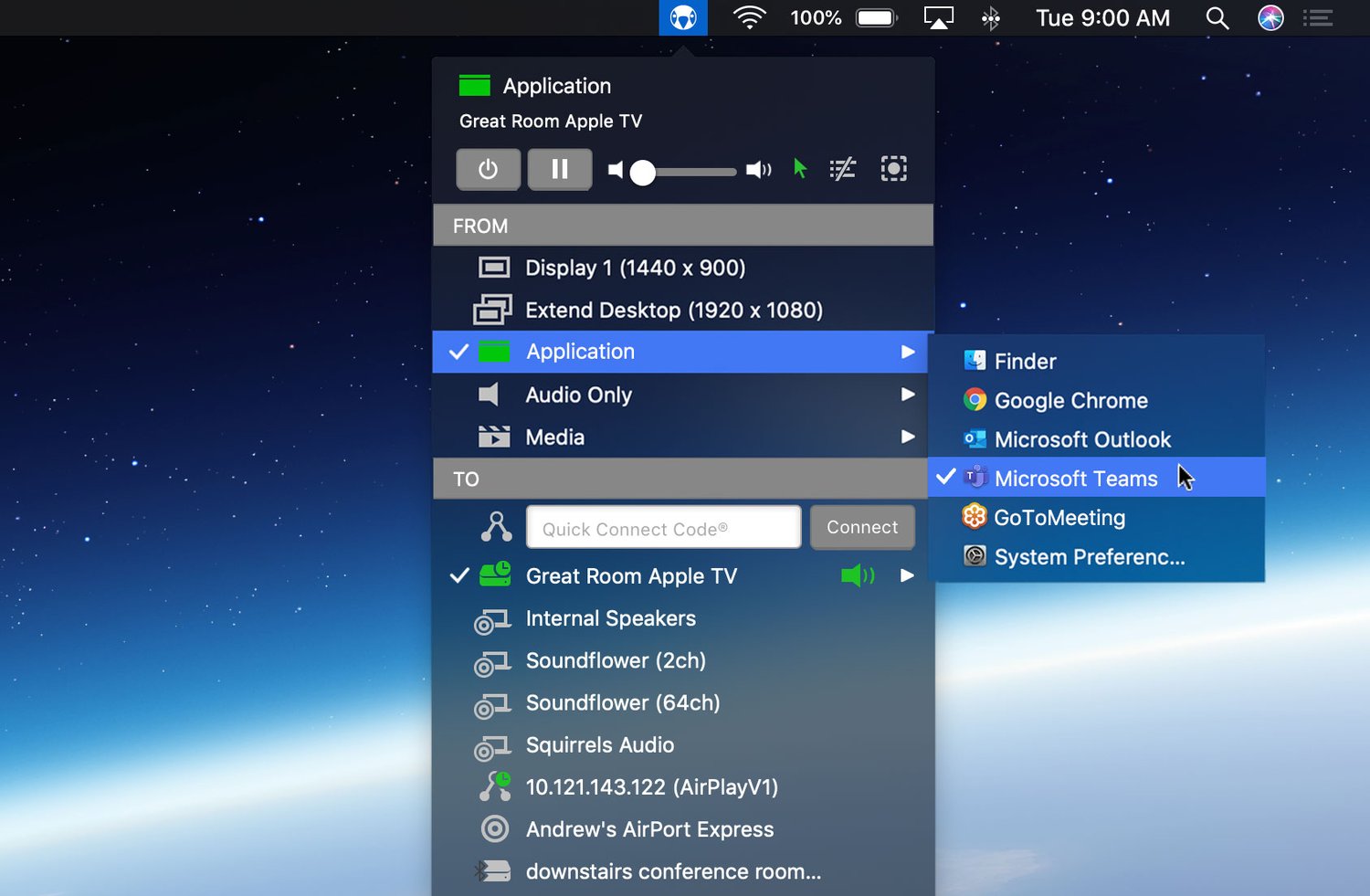Mute audio on Great Room Apple TV
The image size is (1370, 896).
tap(855, 575)
